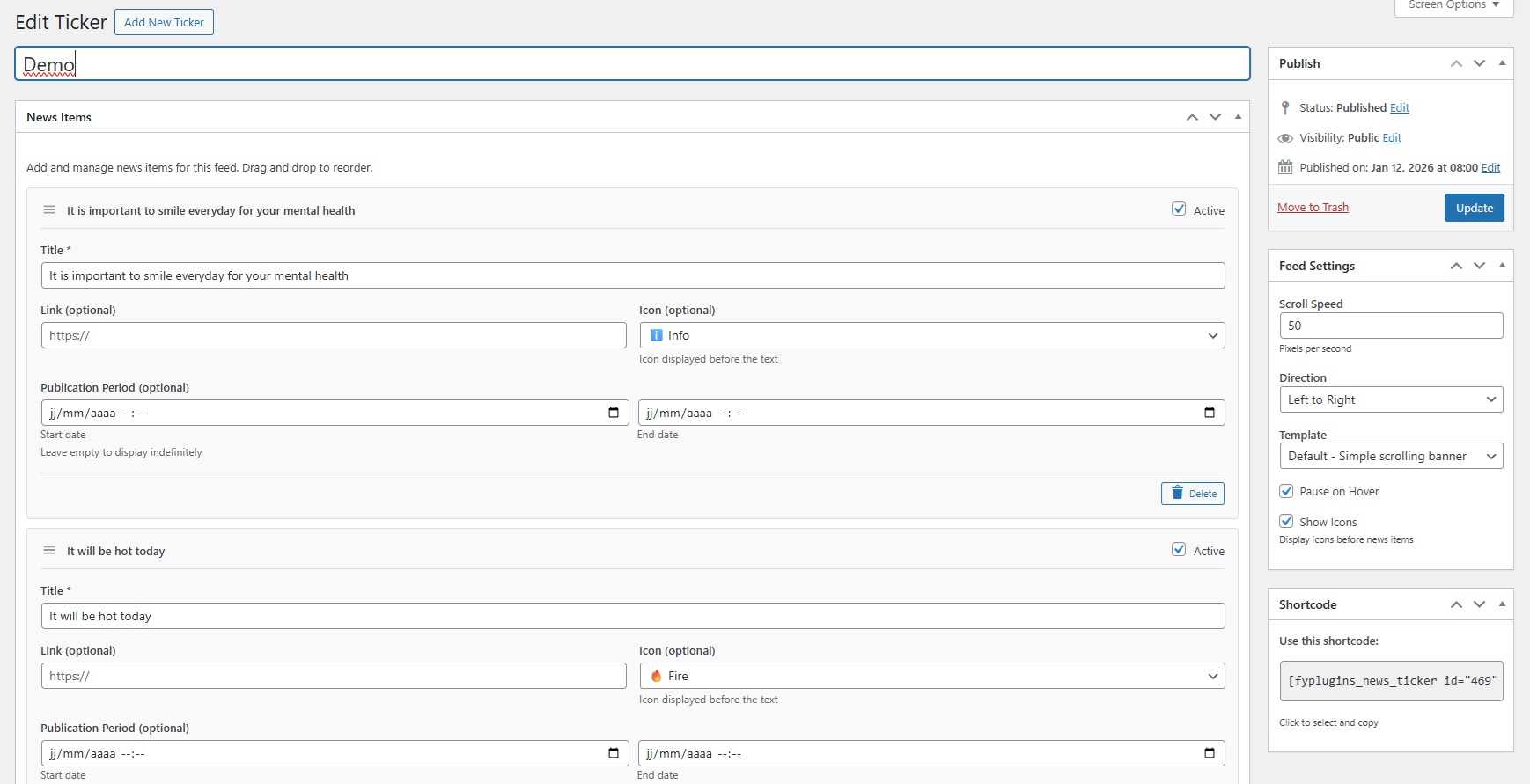Click the Update button
The height and width of the screenshot is (784, 1530).
click(x=1474, y=208)
